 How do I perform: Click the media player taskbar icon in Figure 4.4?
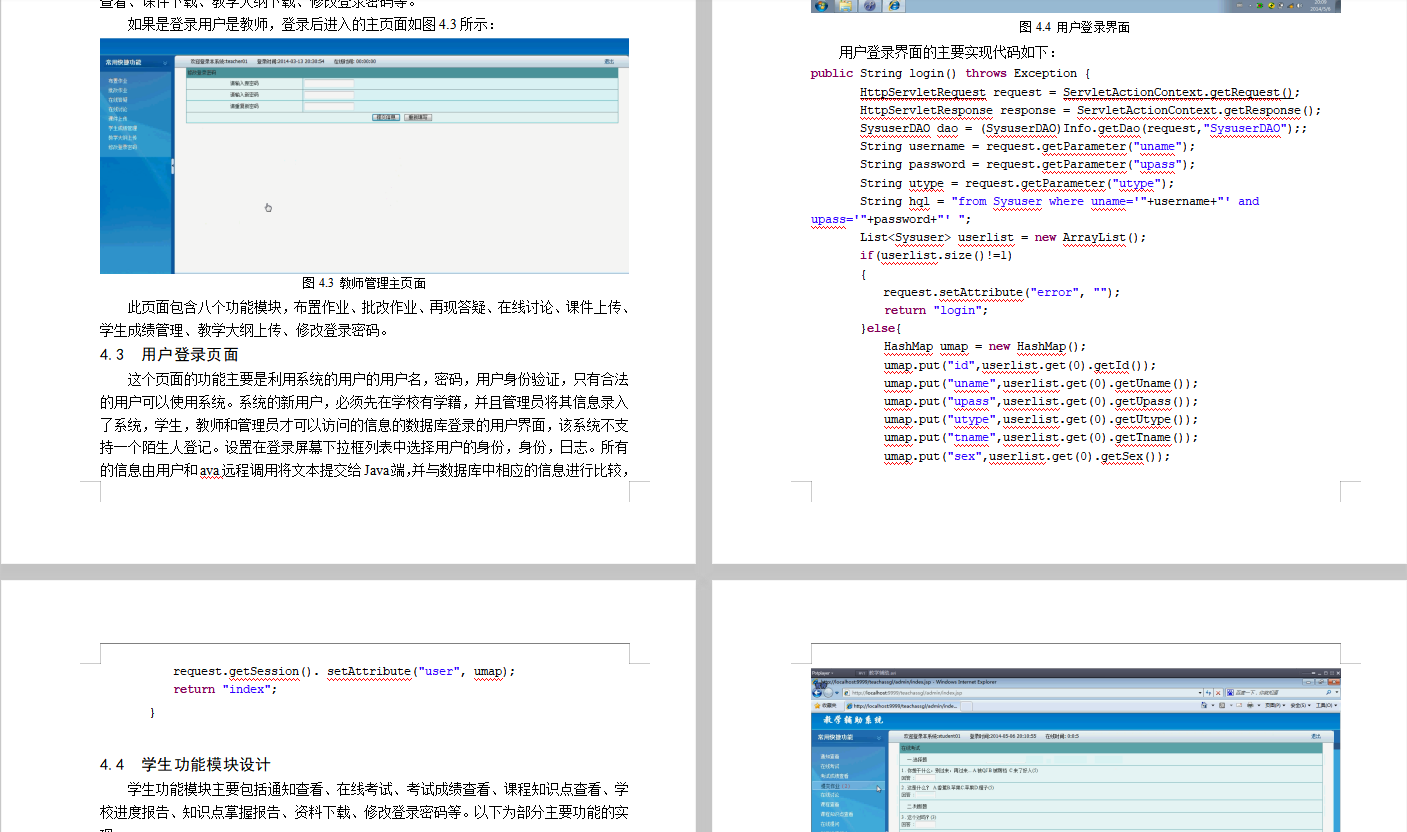tap(870, 6)
